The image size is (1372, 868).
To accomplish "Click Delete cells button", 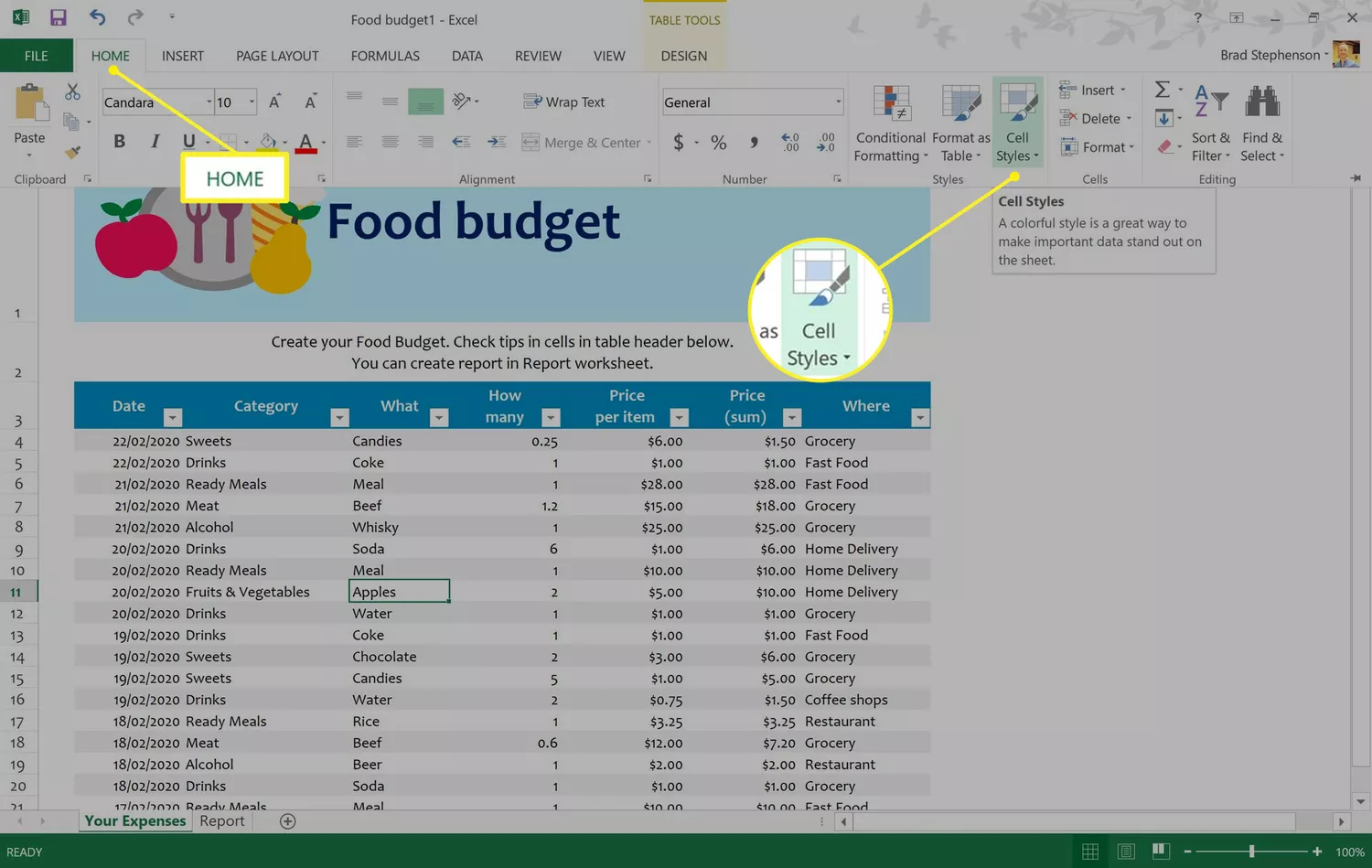I will [x=1096, y=118].
